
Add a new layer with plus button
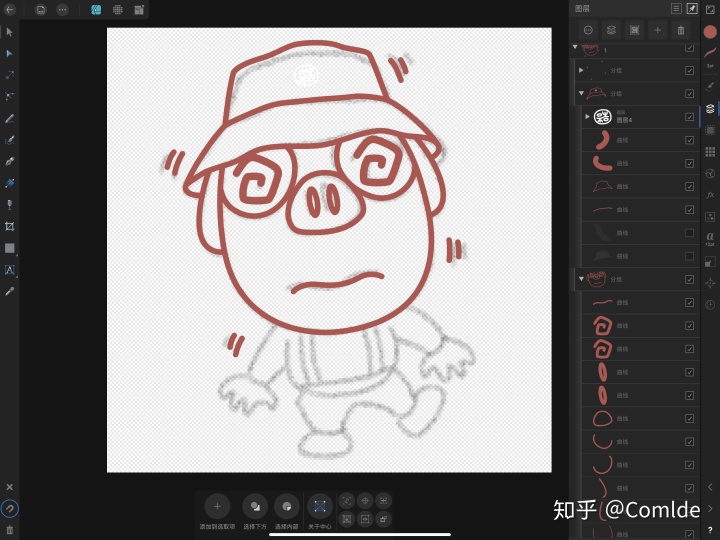pyautogui.click(x=658, y=30)
